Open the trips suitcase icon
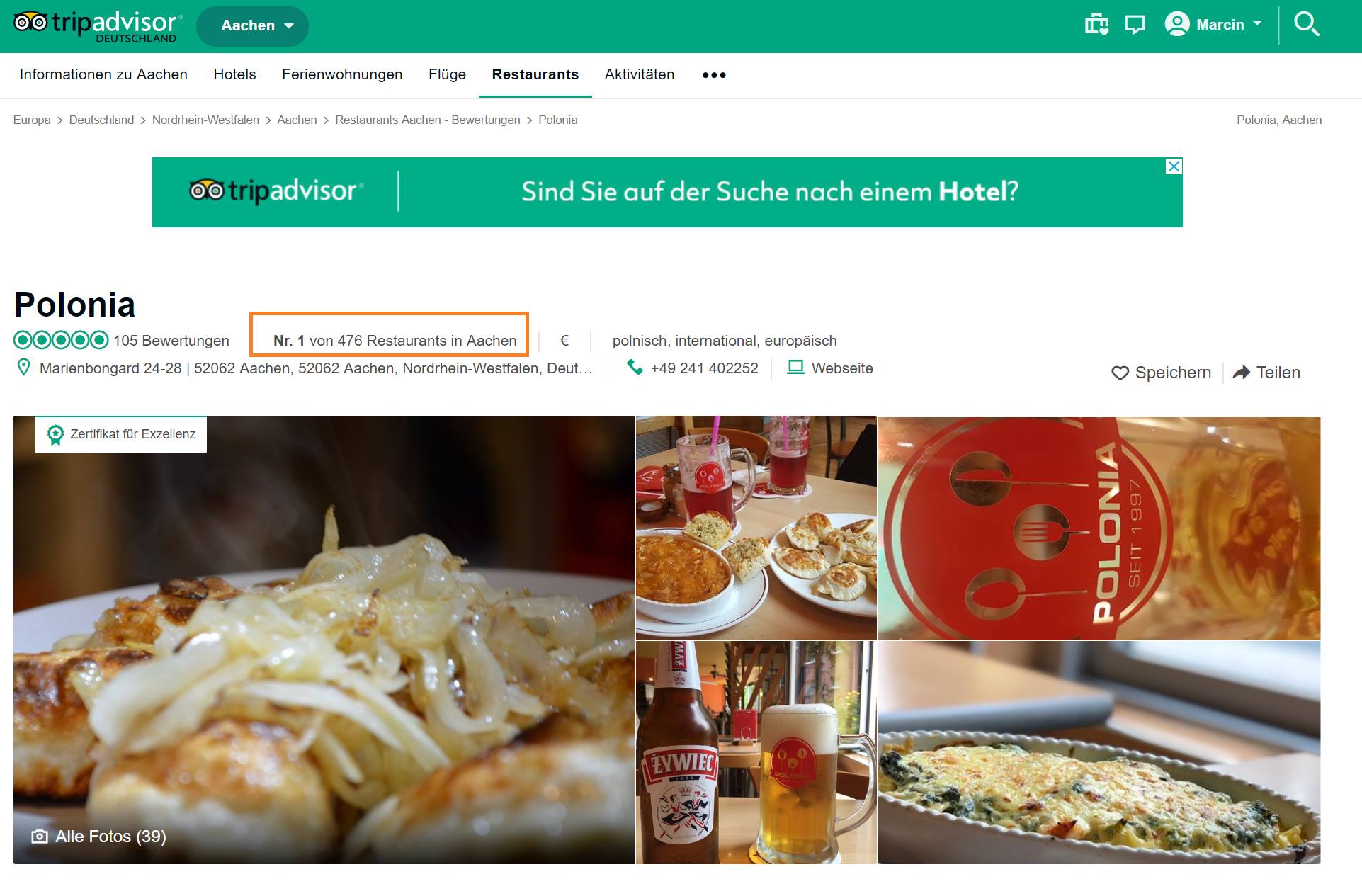 click(x=1096, y=25)
